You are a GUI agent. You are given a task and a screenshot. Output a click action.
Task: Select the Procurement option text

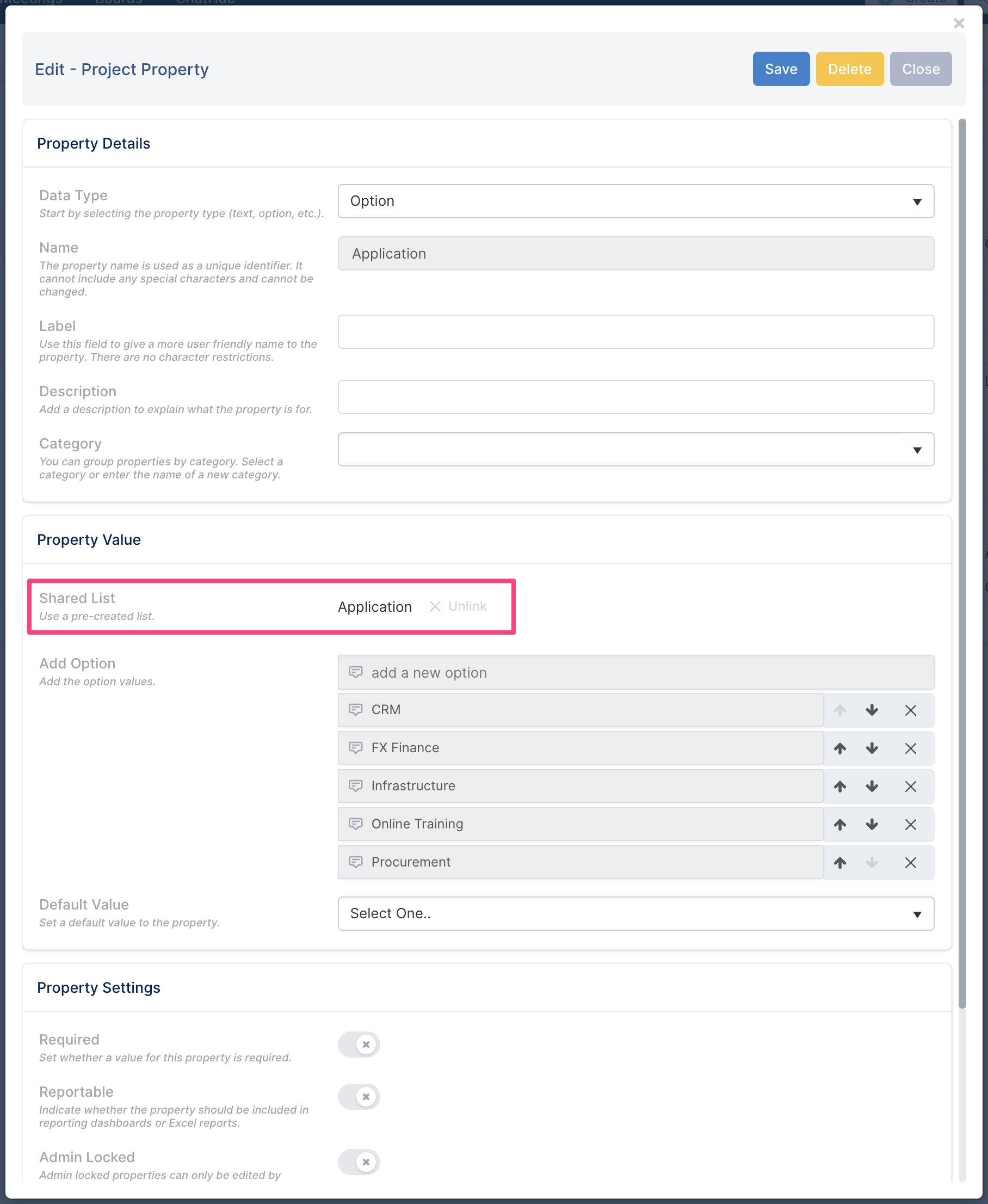tap(411, 862)
